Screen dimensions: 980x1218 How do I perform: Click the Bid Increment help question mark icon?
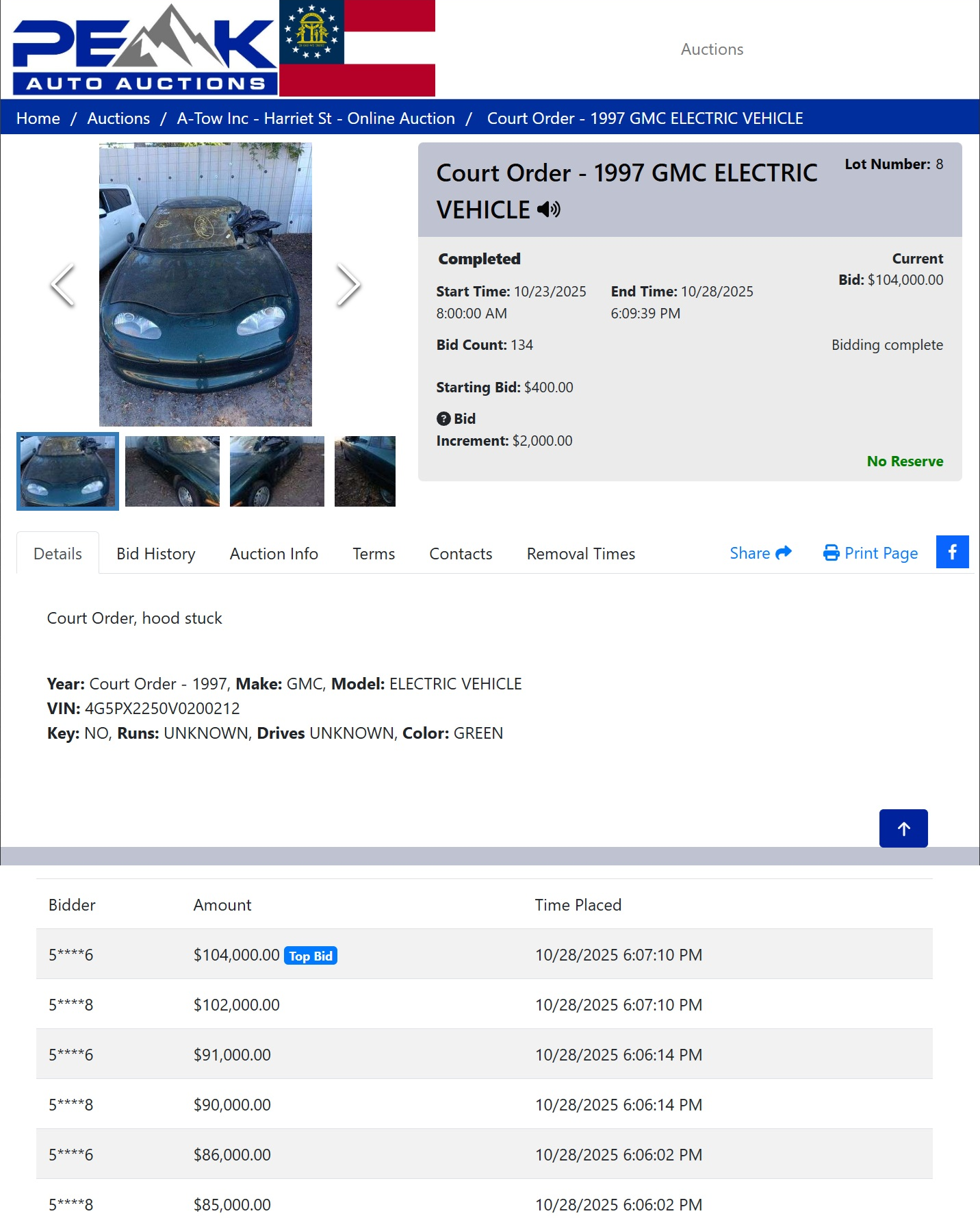(x=443, y=419)
